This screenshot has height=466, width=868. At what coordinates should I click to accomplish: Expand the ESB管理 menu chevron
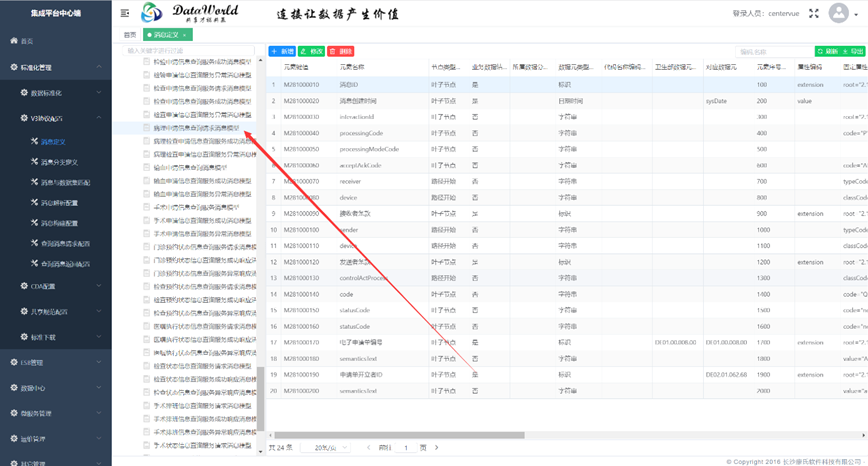pos(99,362)
